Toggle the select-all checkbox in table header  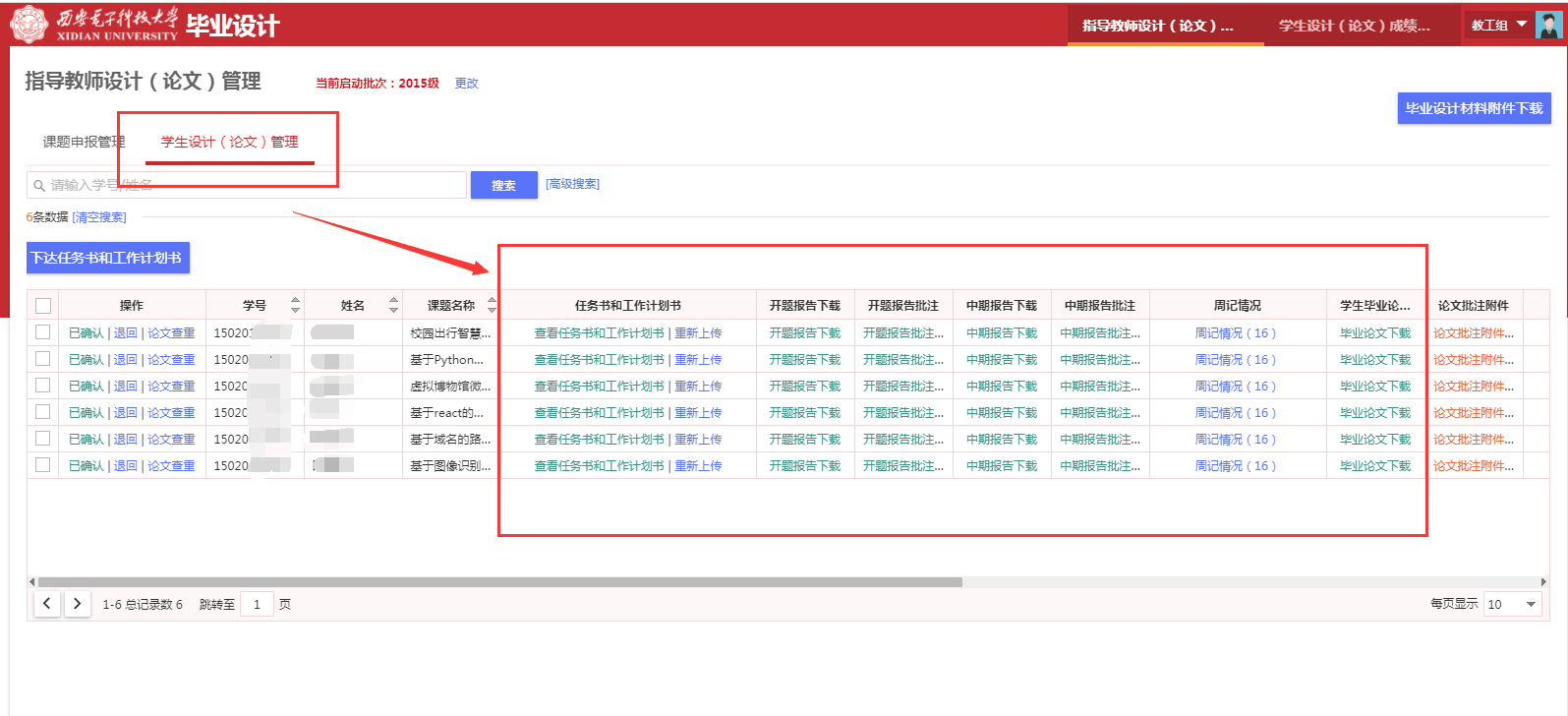tap(43, 306)
